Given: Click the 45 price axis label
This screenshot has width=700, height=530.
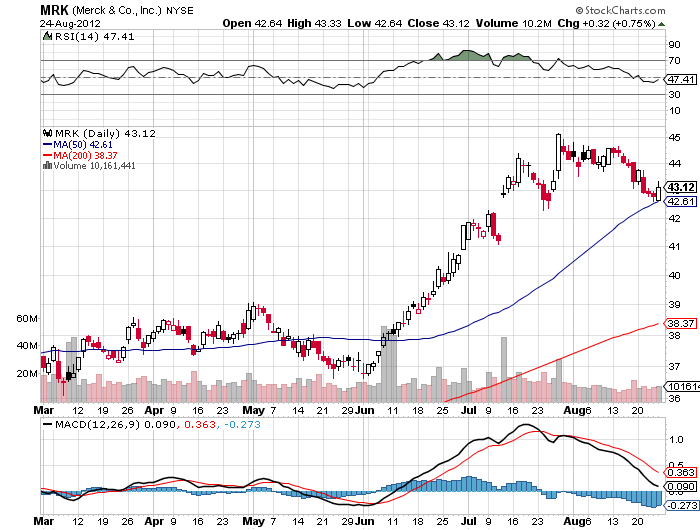Looking at the screenshot, I should pos(674,138).
